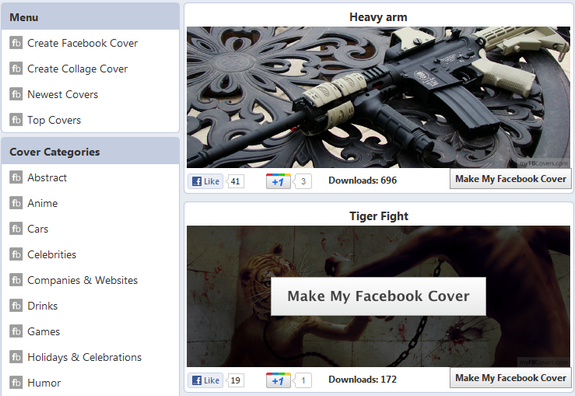
Task: Click Make My Facebook Cover under Tiger Fight
Action: (510, 378)
